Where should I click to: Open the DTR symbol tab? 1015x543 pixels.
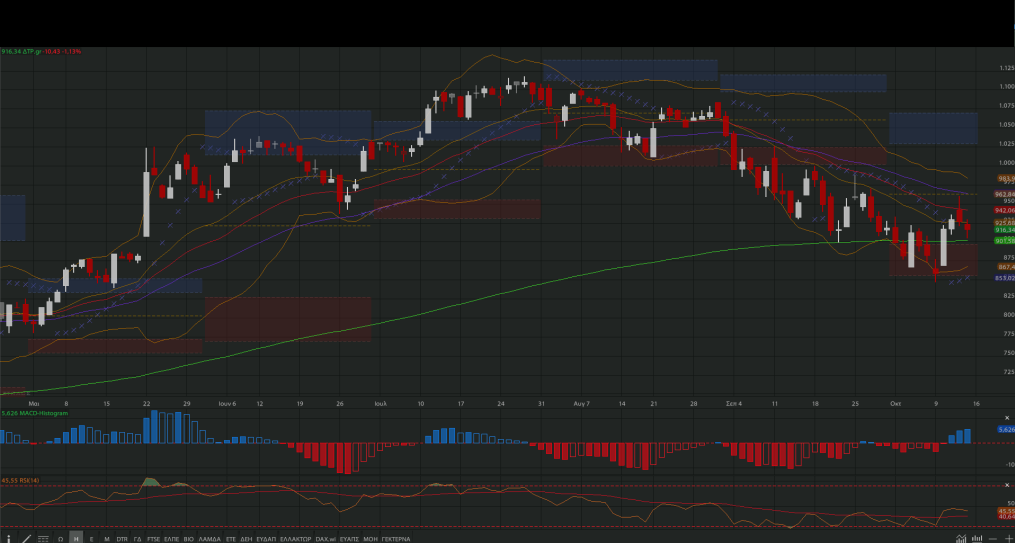122,538
